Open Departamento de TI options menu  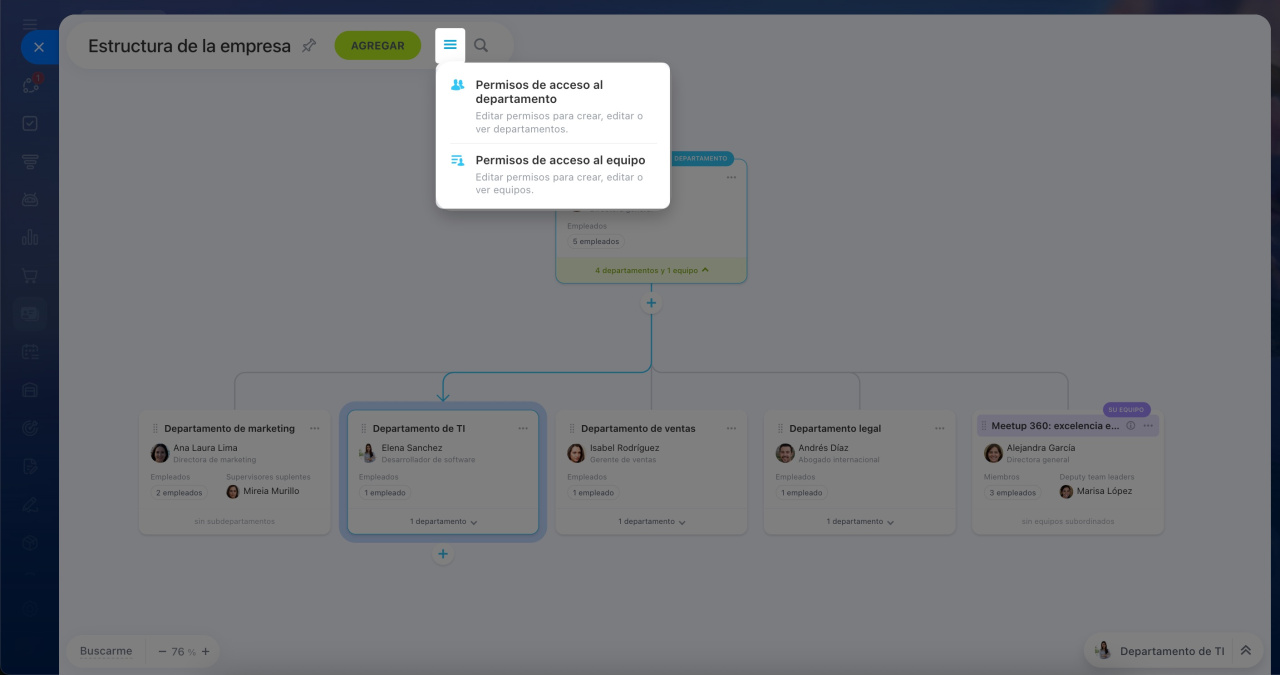523,428
